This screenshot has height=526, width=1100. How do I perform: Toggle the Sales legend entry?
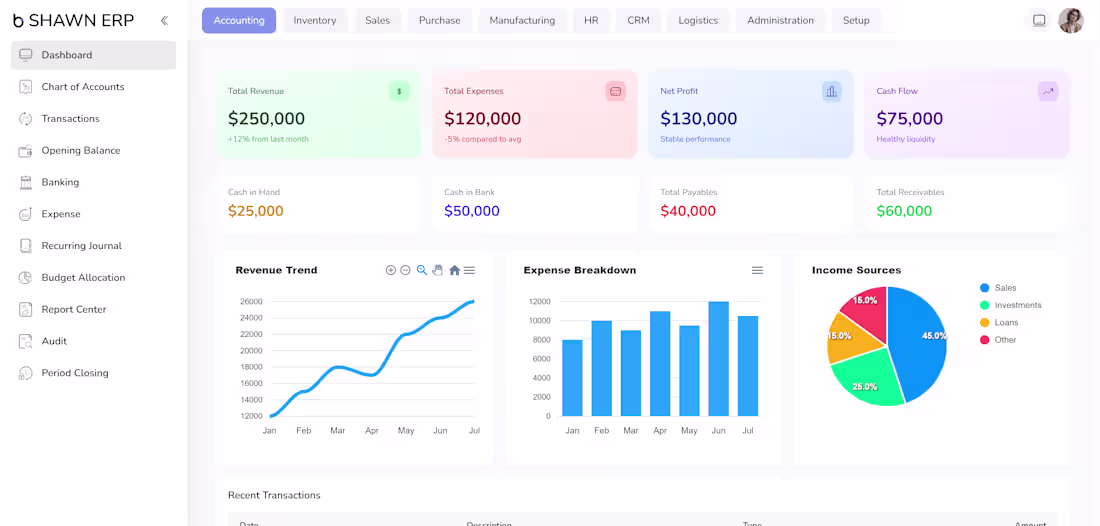(x=998, y=288)
